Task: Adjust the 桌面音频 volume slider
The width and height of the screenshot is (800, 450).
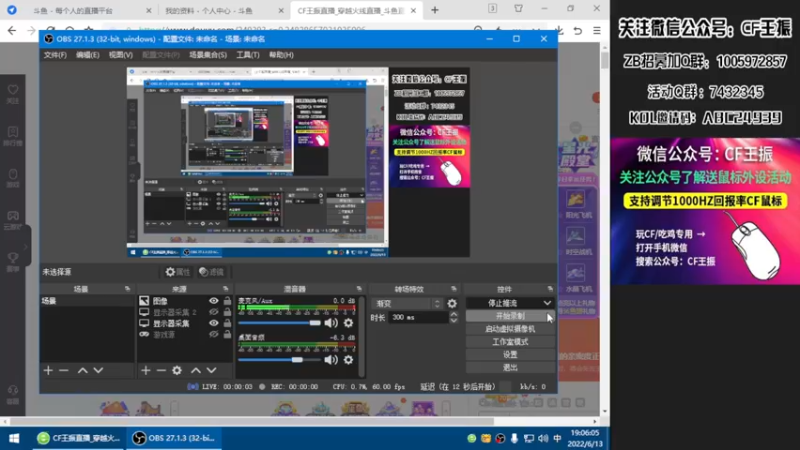Action: coord(279,360)
